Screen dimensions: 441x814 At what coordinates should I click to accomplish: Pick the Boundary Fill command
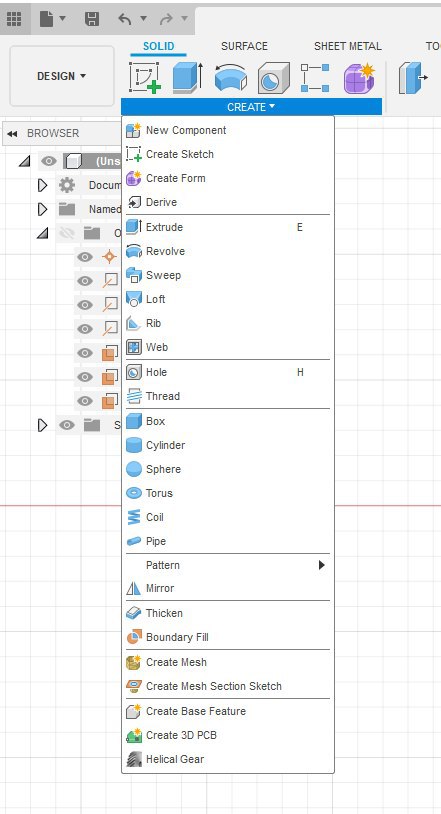pyautogui.click(x=228, y=637)
